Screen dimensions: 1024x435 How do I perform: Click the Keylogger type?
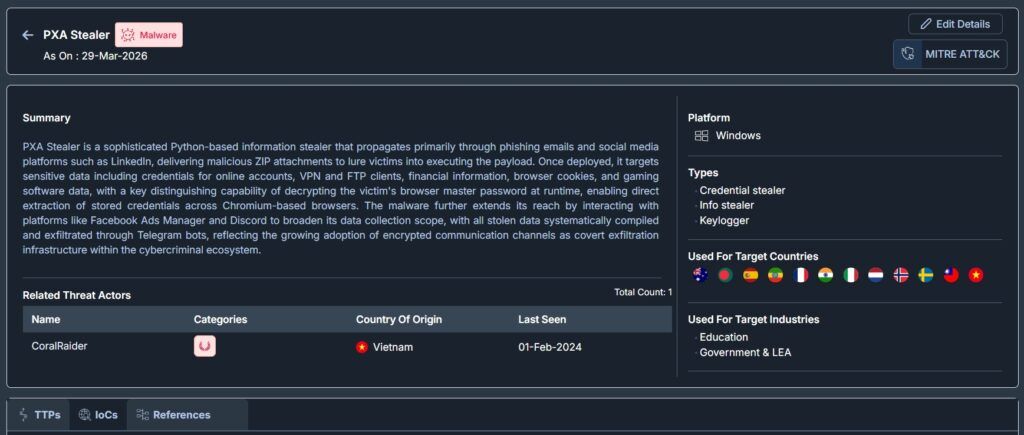(724, 220)
